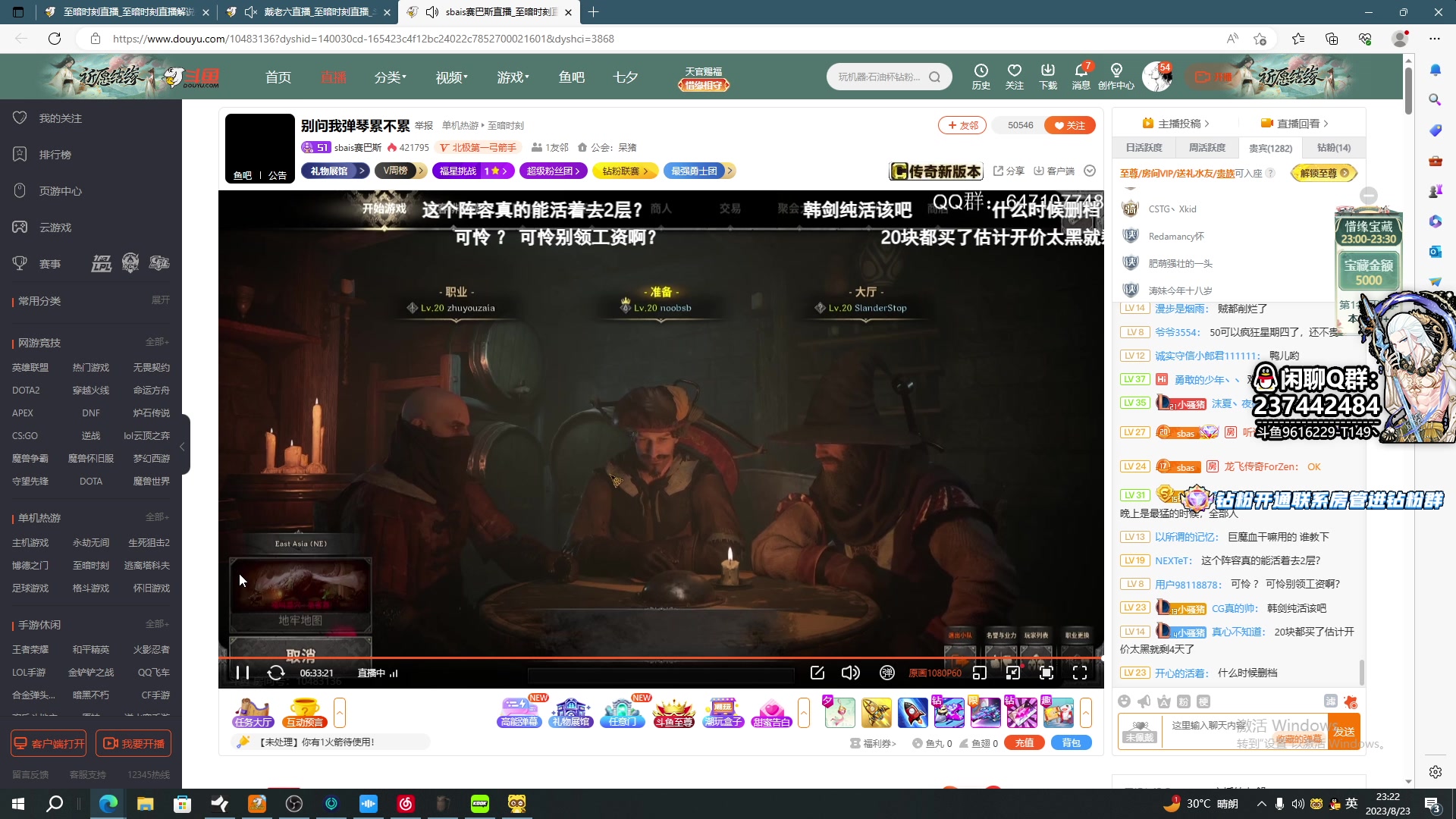Switch player to full screen
Viewport: 1456px width, 819px height.
click(x=1080, y=673)
